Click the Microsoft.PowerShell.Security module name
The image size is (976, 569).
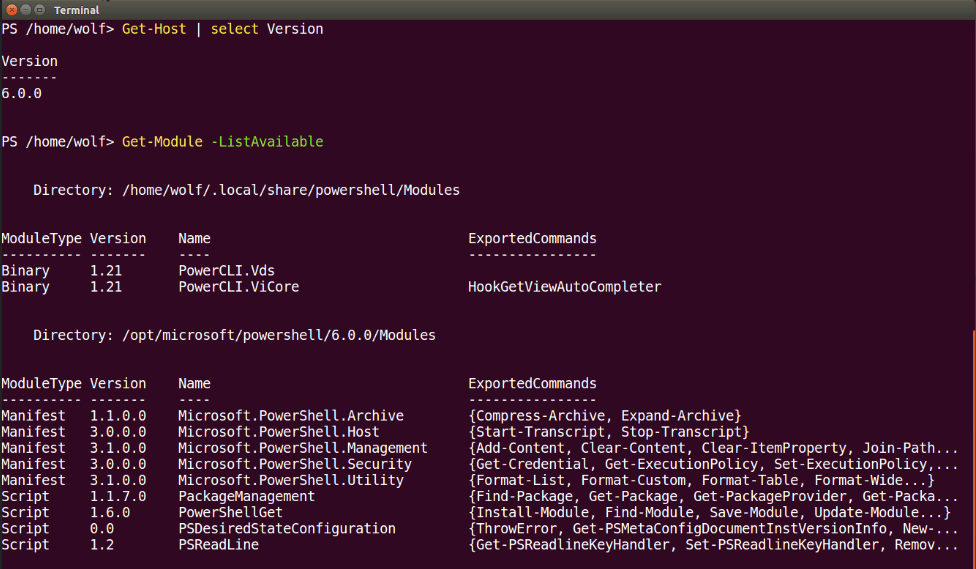(x=295, y=464)
